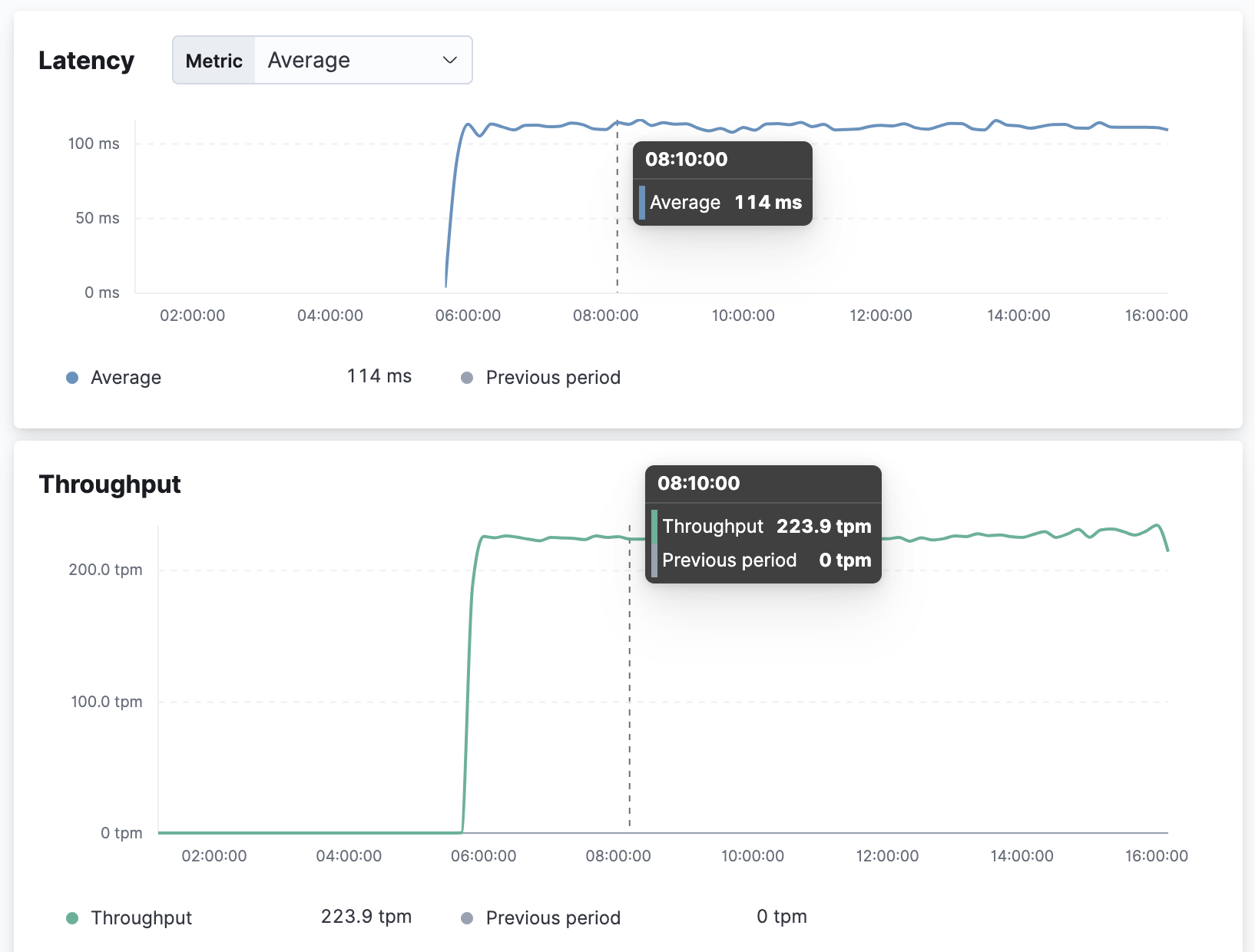
Task: Expand the chevron next to Average metric
Action: coord(449,60)
